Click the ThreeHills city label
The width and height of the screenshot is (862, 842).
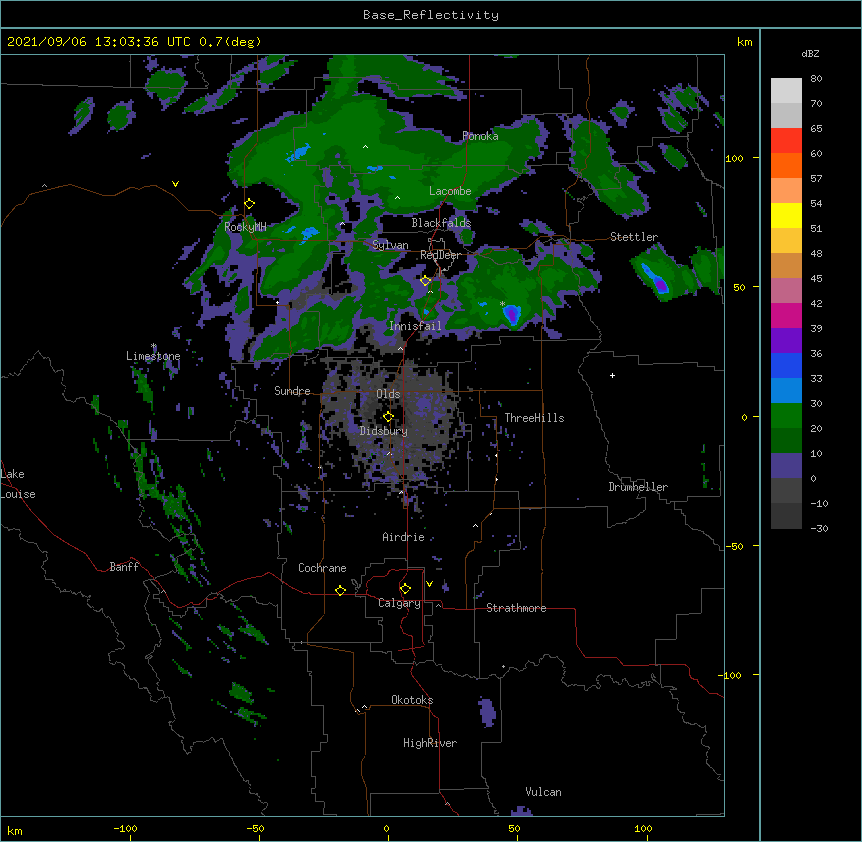coord(534,418)
